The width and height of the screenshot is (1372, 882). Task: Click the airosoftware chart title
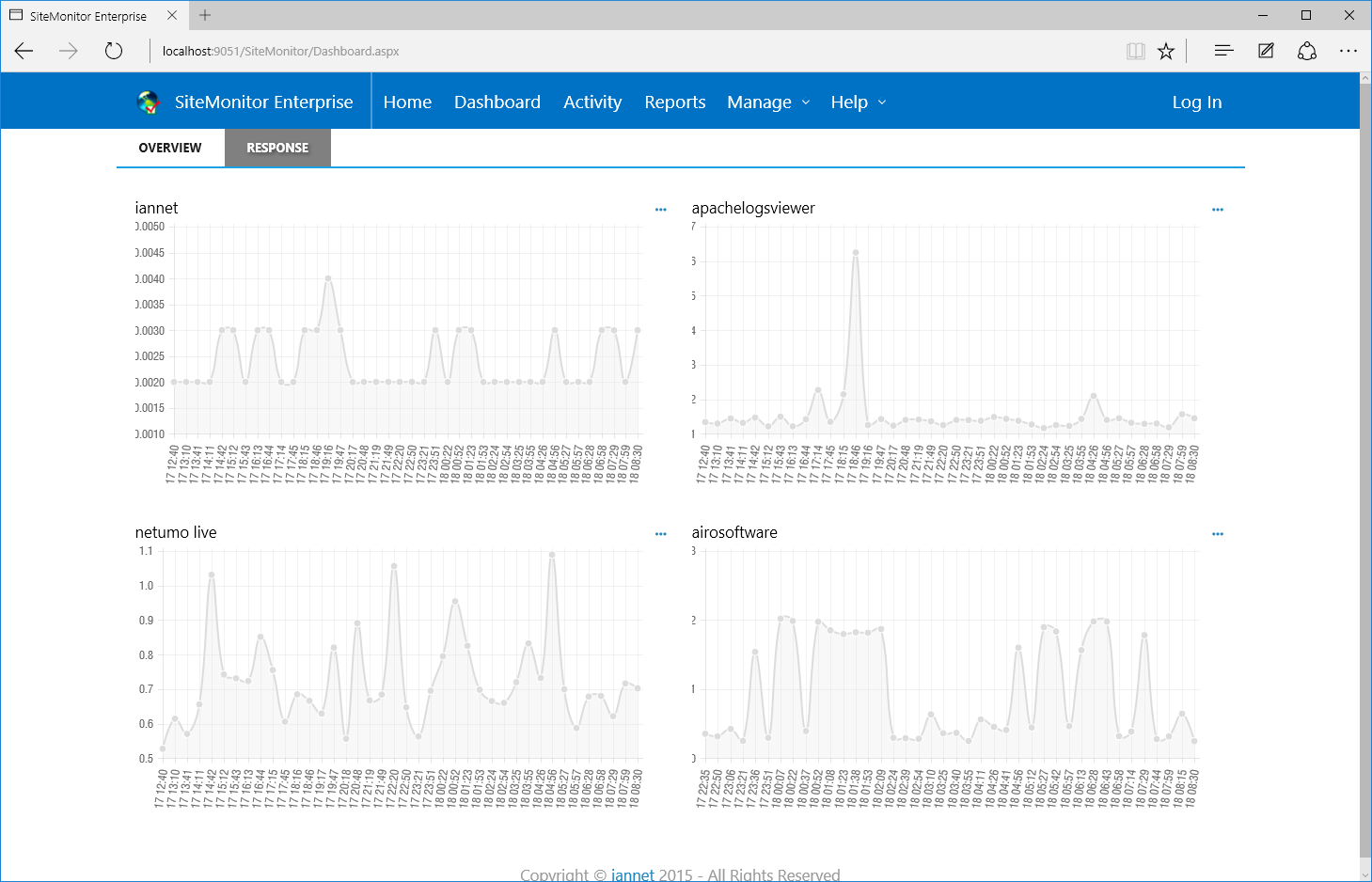pyautogui.click(x=734, y=532)
